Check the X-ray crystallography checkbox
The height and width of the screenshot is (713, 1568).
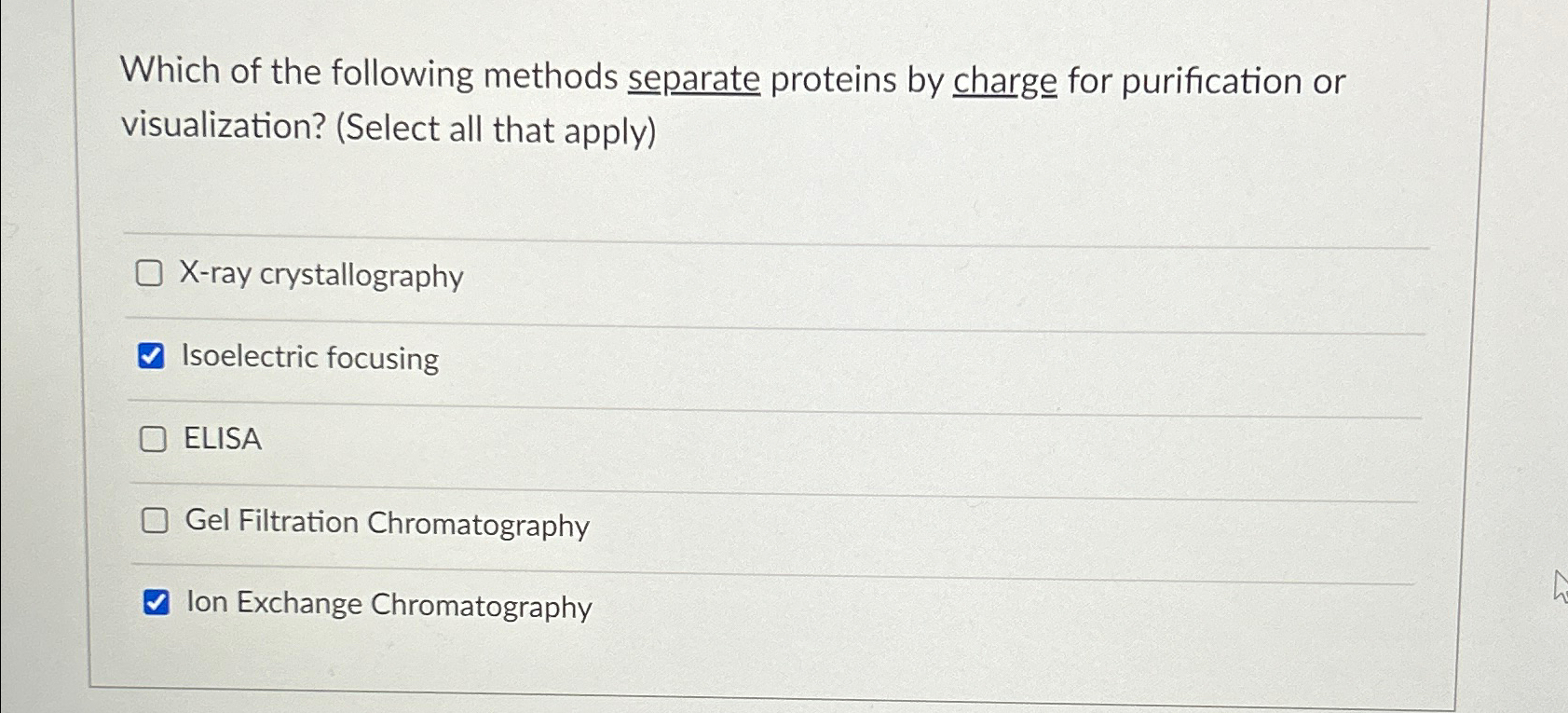point(152,273)
